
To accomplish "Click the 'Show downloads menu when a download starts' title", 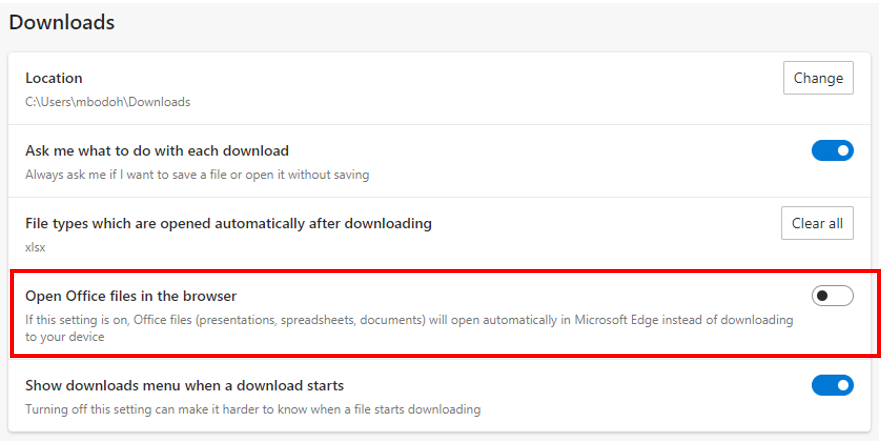I will (184, 385).
